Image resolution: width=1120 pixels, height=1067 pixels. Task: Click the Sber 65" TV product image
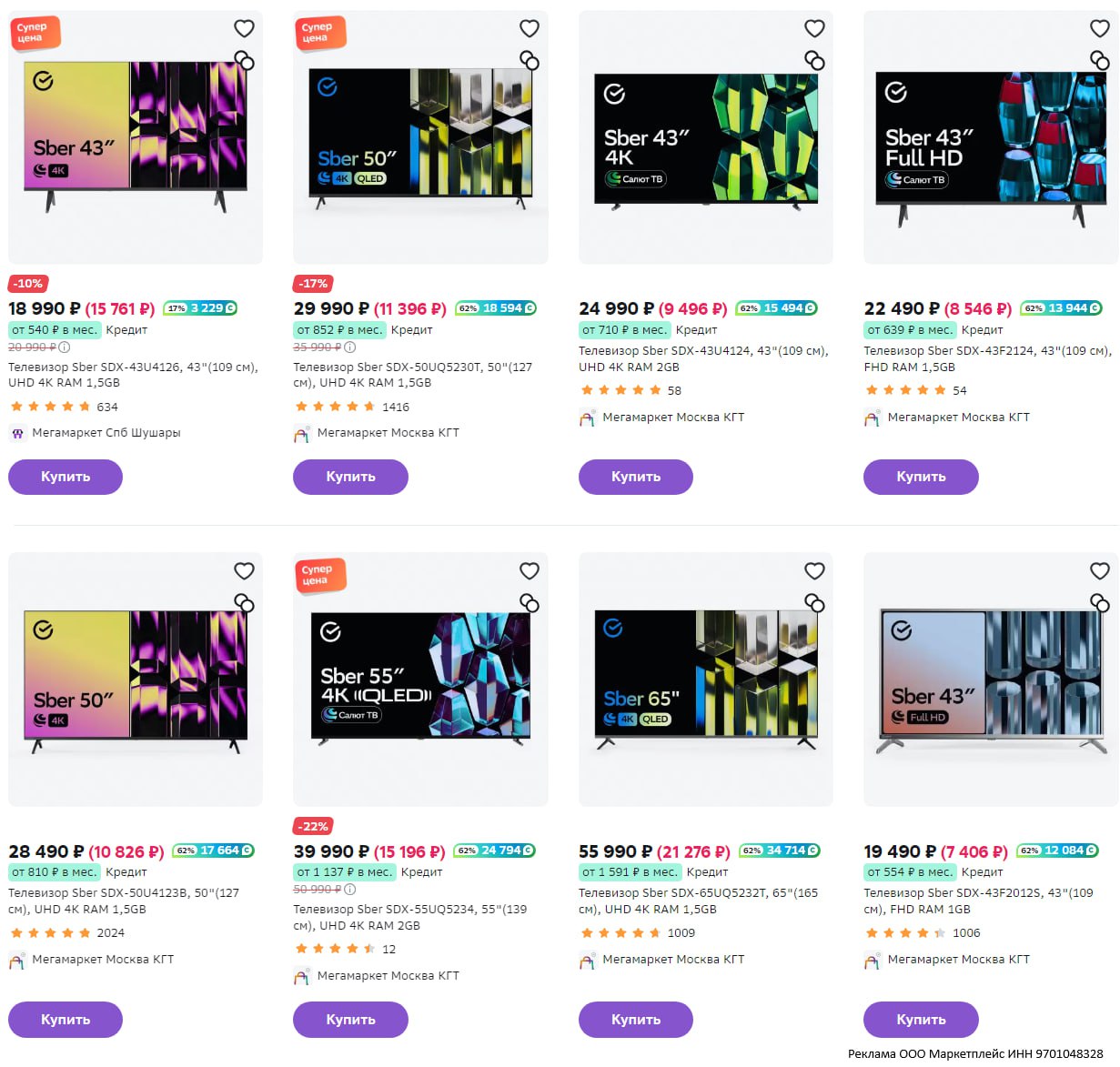[705, 678]
